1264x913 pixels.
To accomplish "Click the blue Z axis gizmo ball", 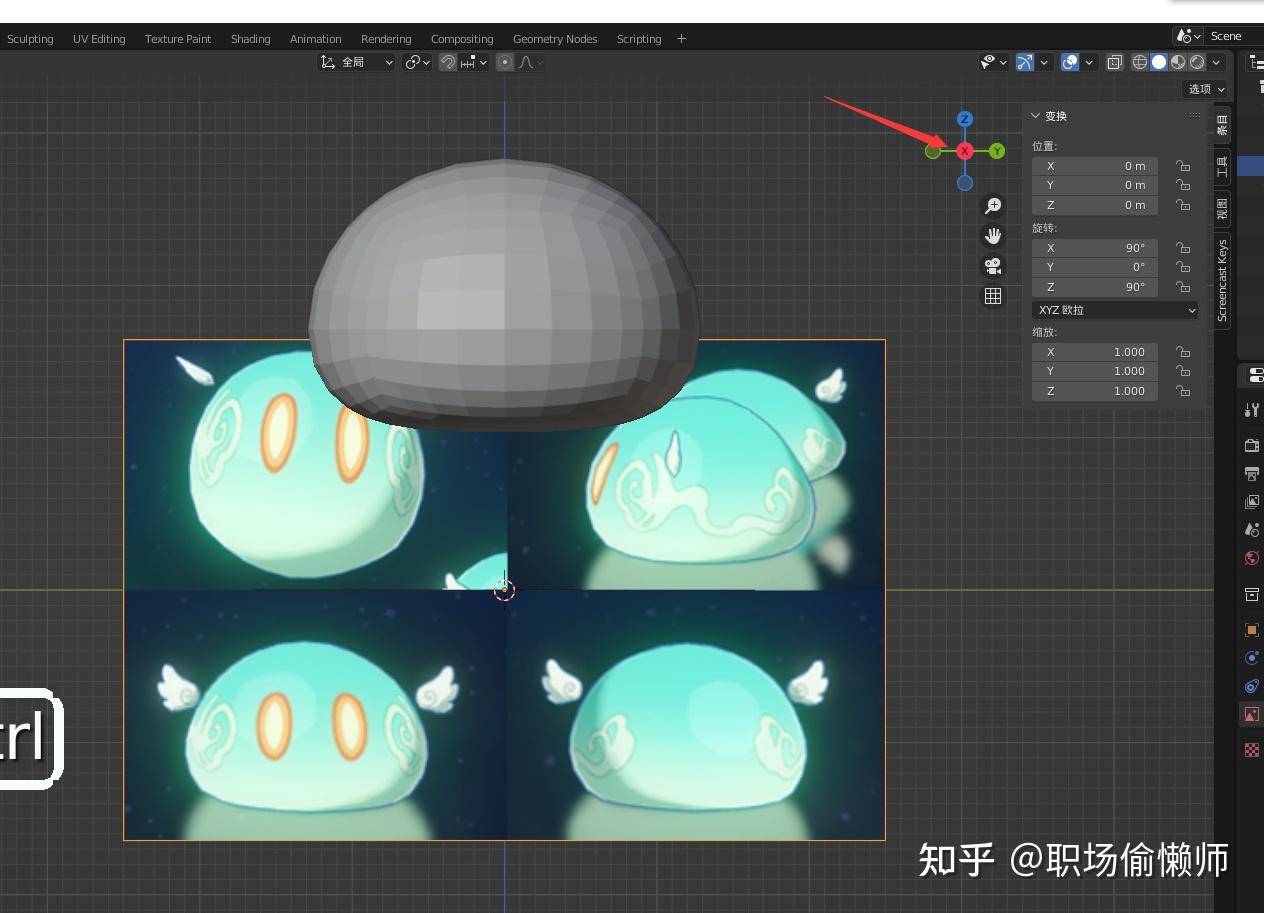I will pos(964,119).
